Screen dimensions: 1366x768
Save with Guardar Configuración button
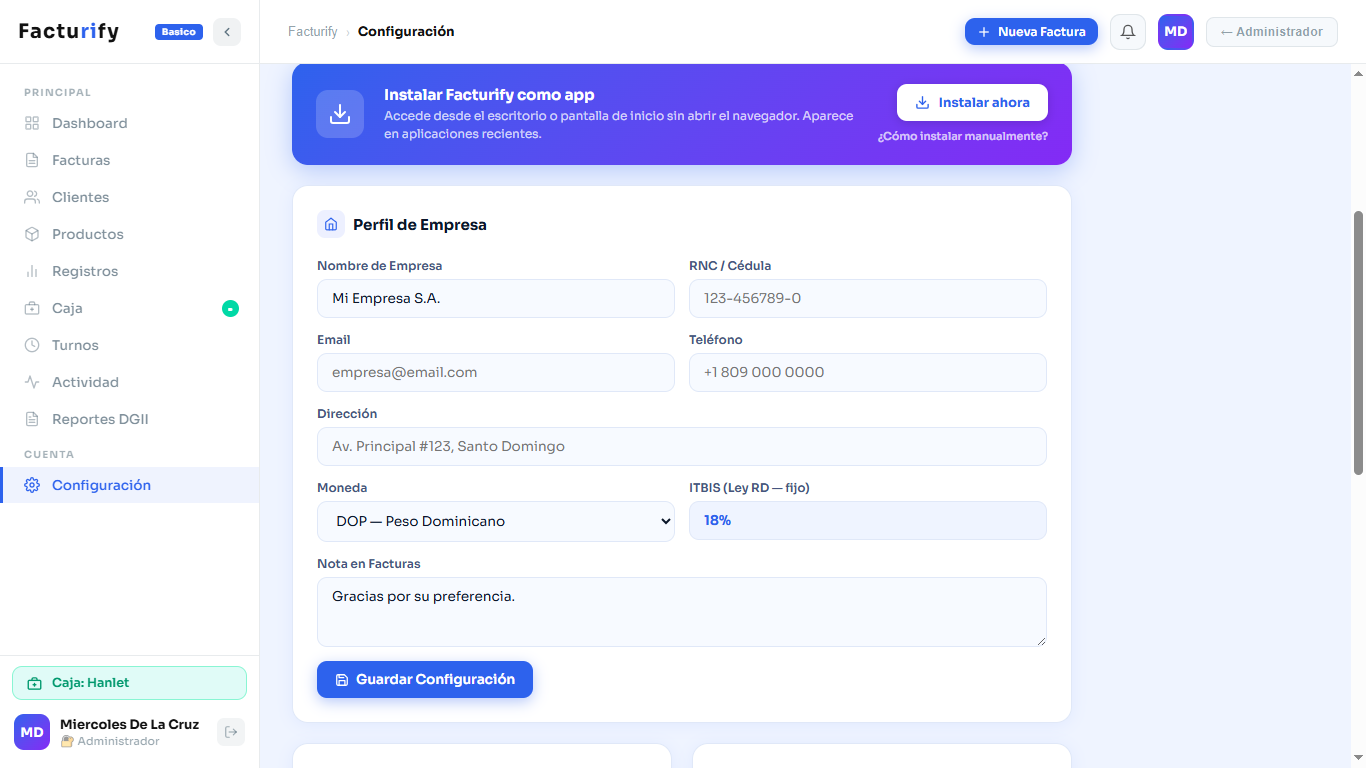(425, 679)
